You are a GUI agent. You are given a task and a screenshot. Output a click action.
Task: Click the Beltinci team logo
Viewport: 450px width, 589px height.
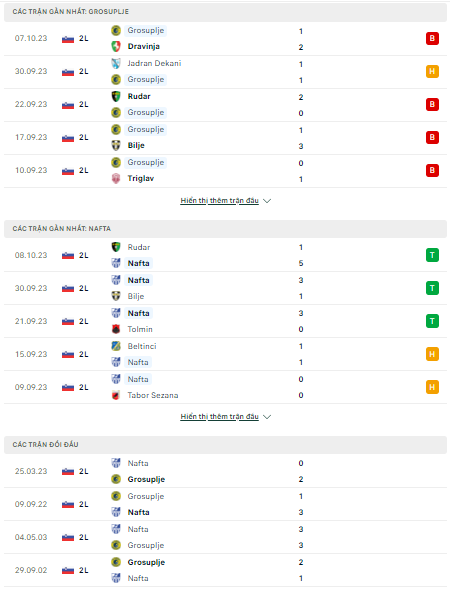point(116,346)
